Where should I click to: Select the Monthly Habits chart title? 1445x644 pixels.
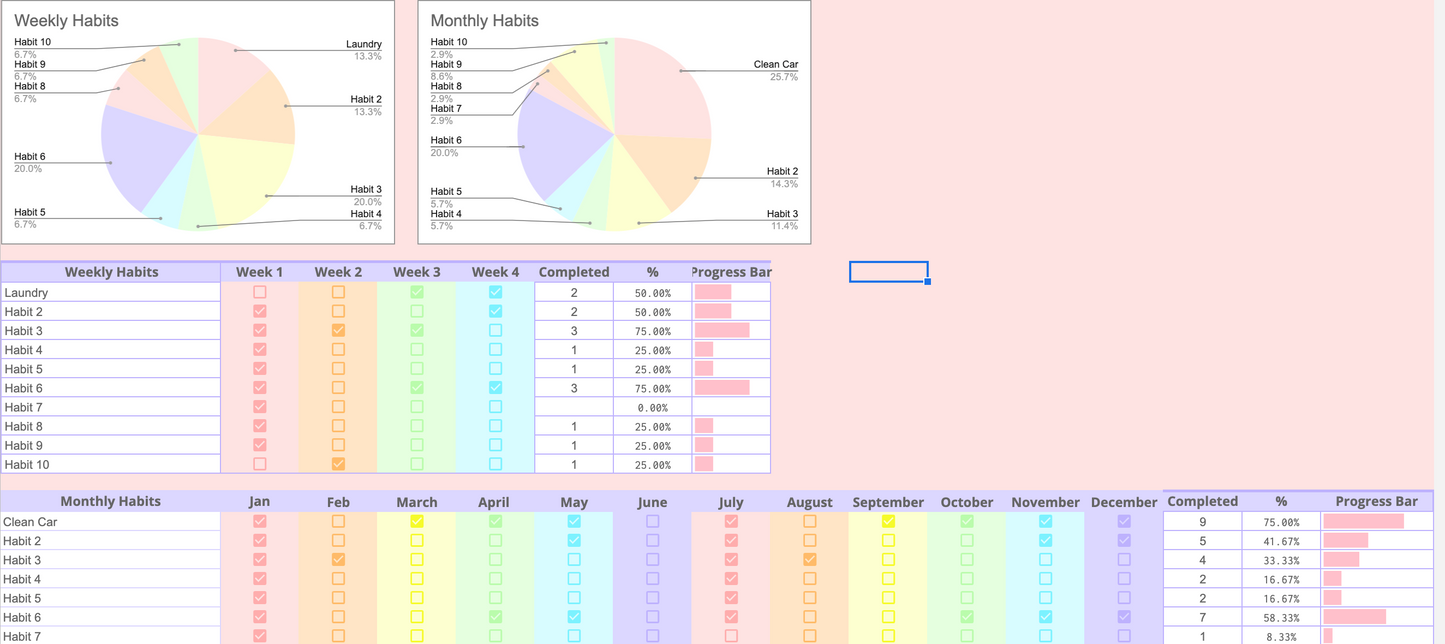tap(484, 21)
